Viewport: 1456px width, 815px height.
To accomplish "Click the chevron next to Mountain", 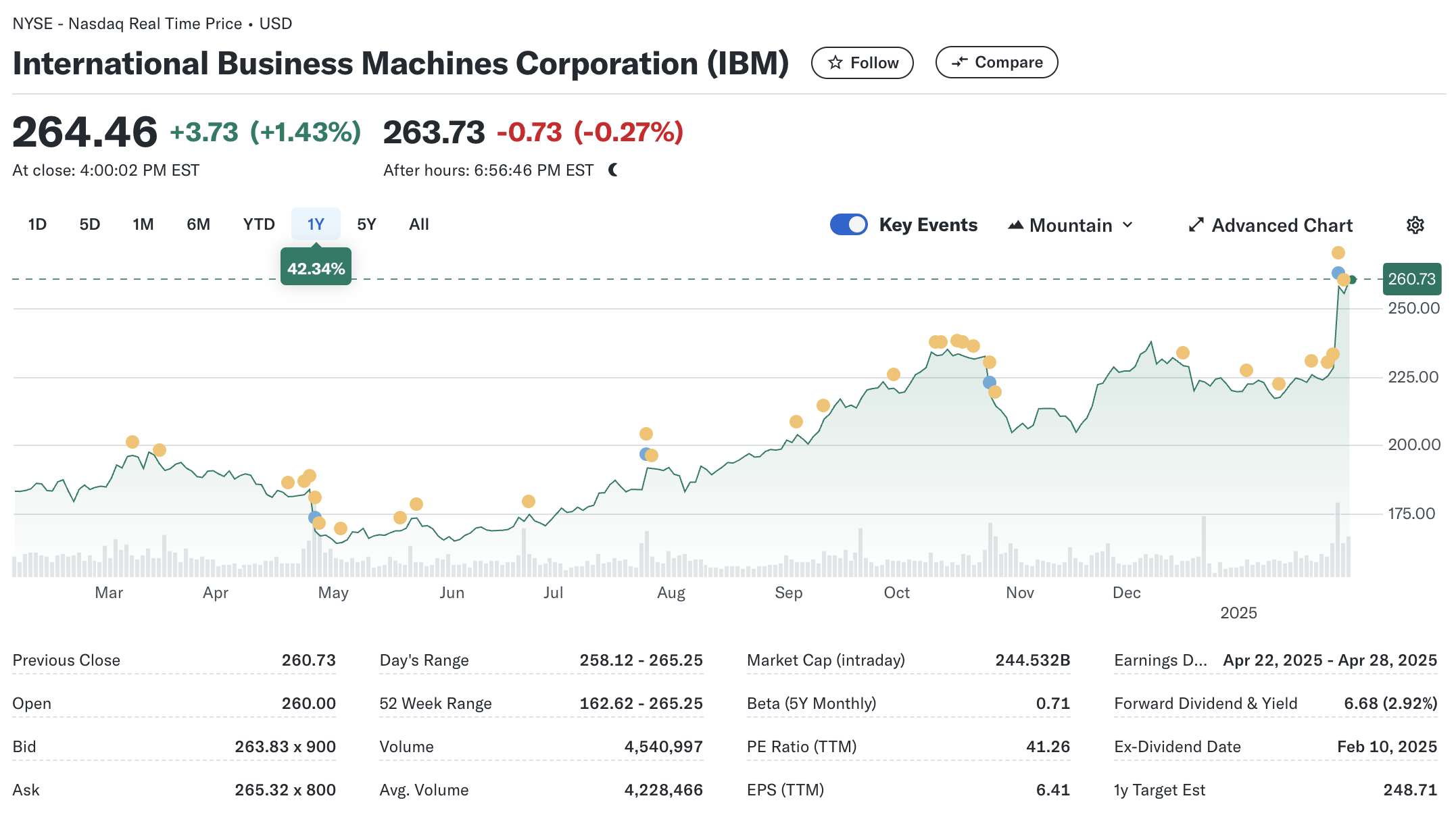I will (x=1127, y=225).
